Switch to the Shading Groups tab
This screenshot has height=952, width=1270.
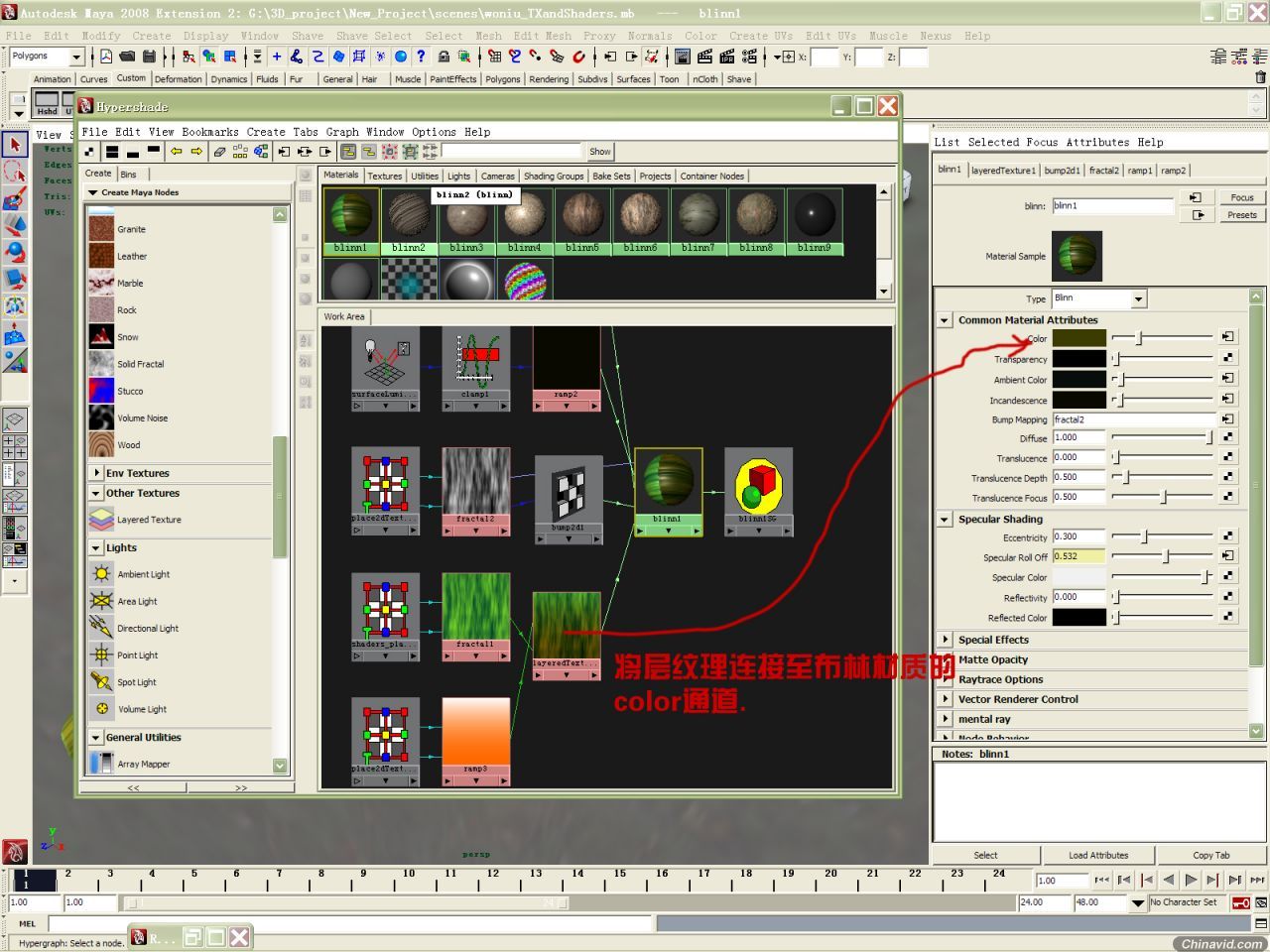554,176
